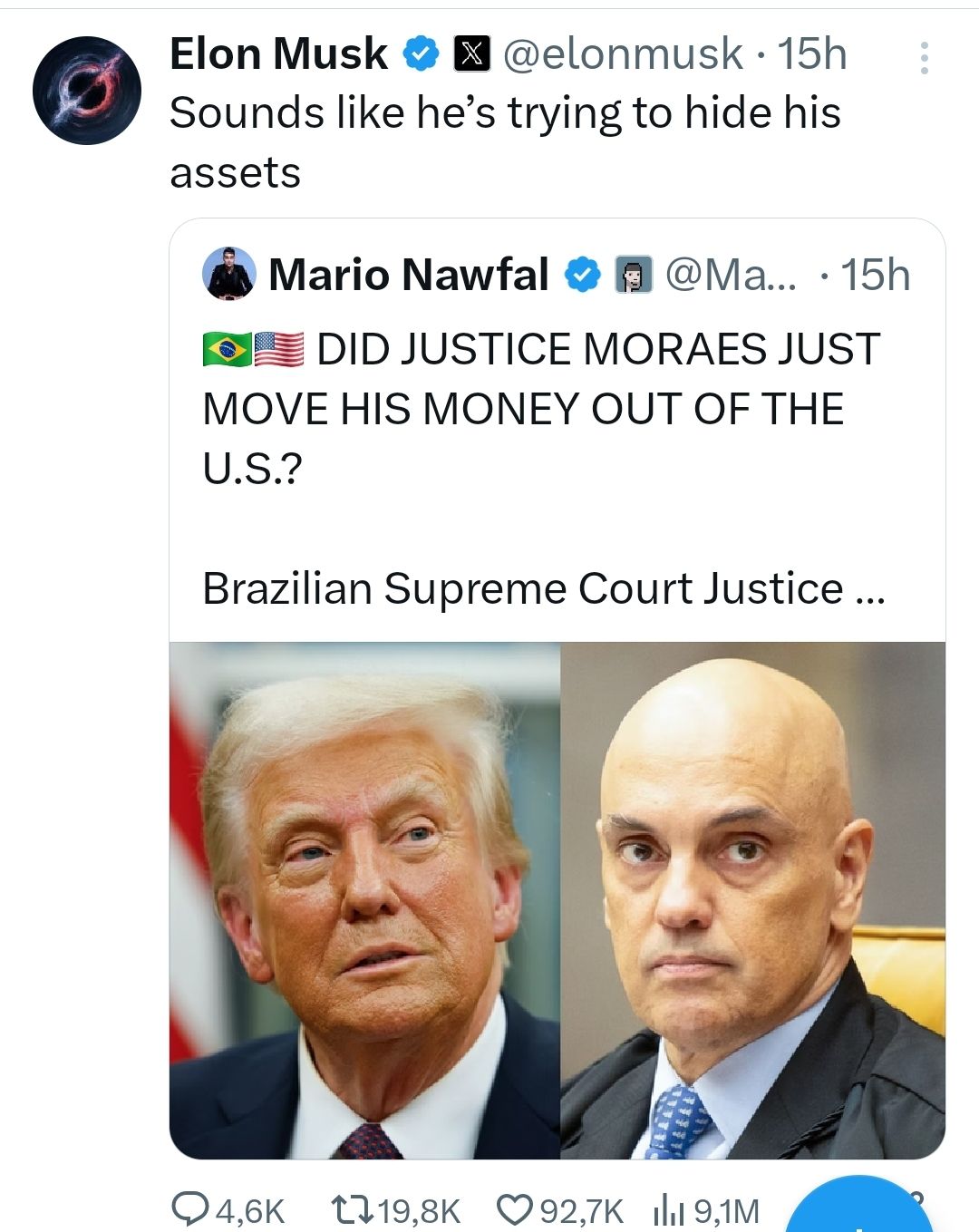Open the Elon Musk display name

click(278, 54)
